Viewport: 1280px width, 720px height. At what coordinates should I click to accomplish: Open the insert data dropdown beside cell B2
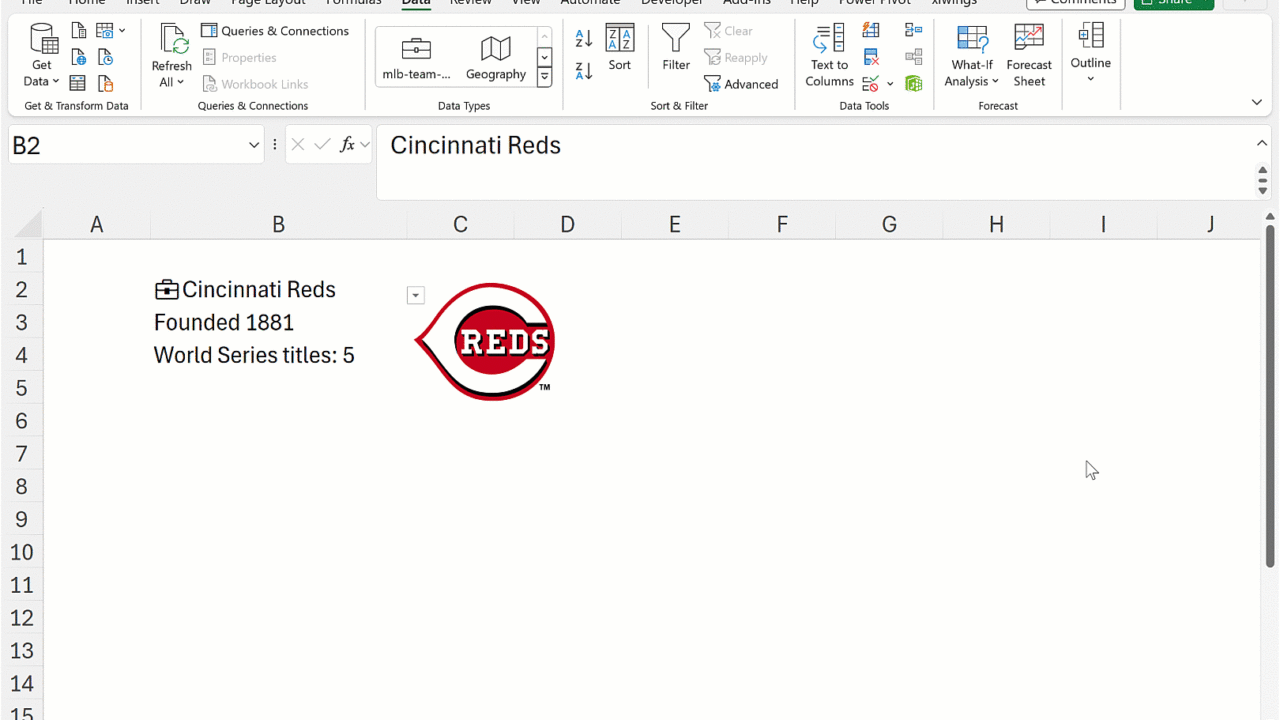(x=416, y=295)
